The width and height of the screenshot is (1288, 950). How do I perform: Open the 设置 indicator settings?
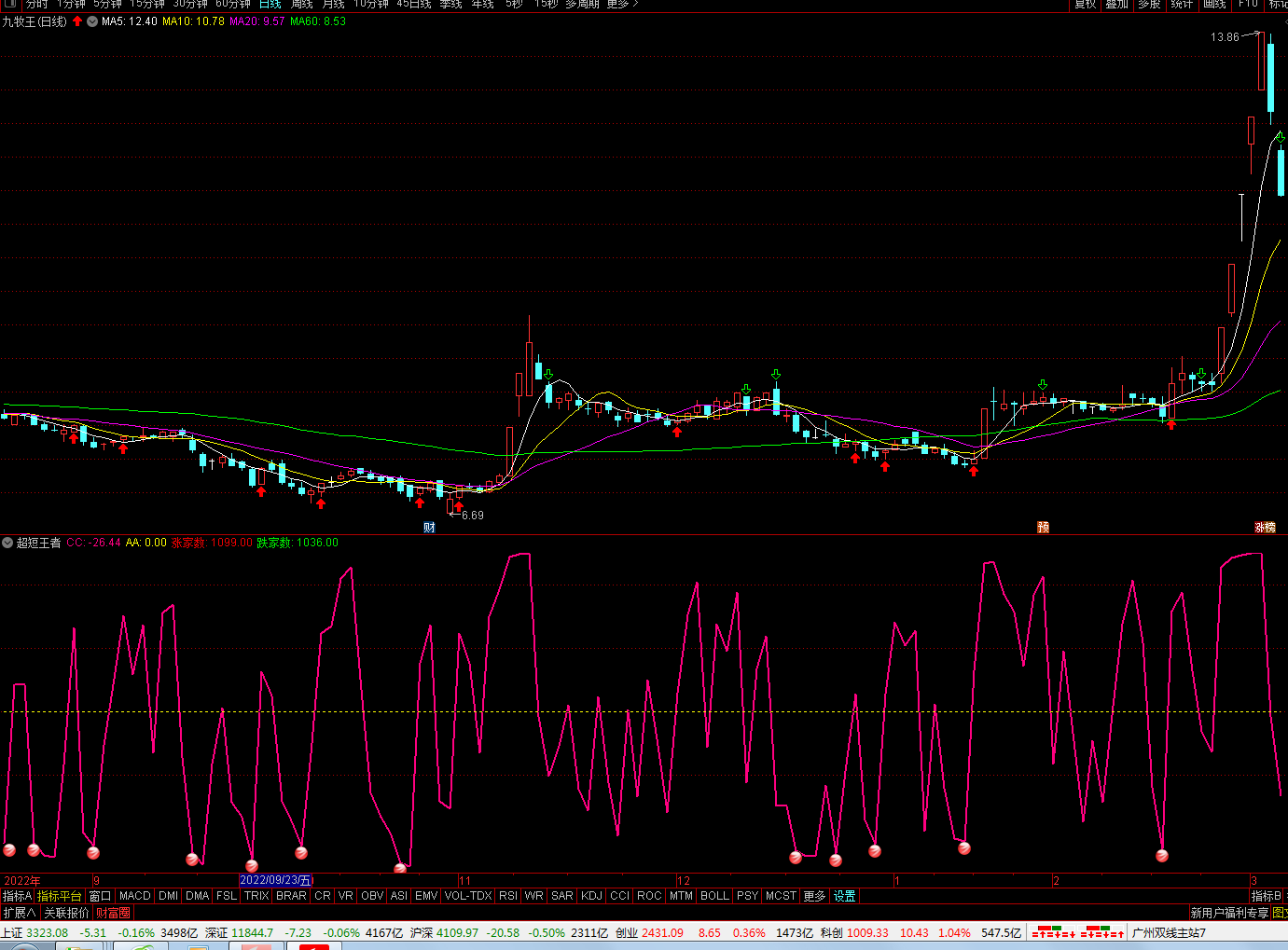[x=845, y=896]
